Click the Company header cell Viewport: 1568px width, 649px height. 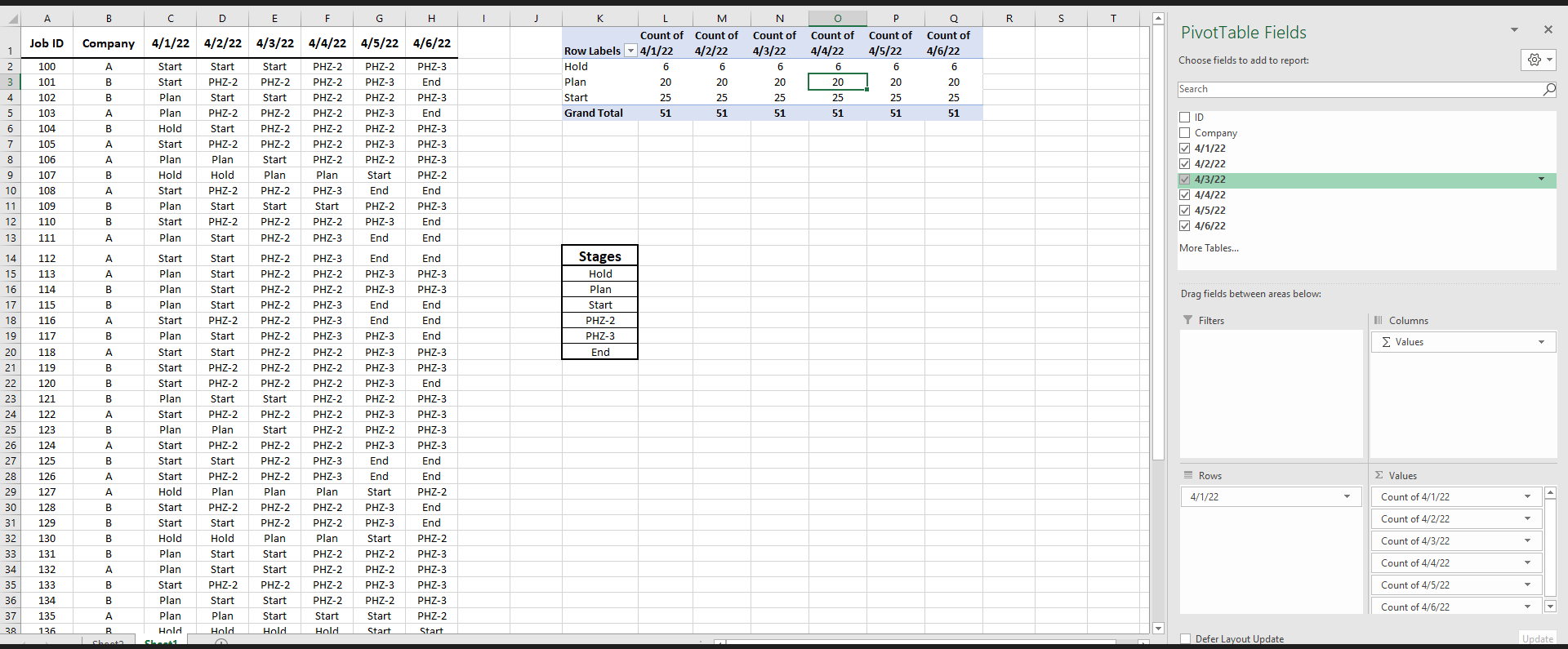coord(109,43)
